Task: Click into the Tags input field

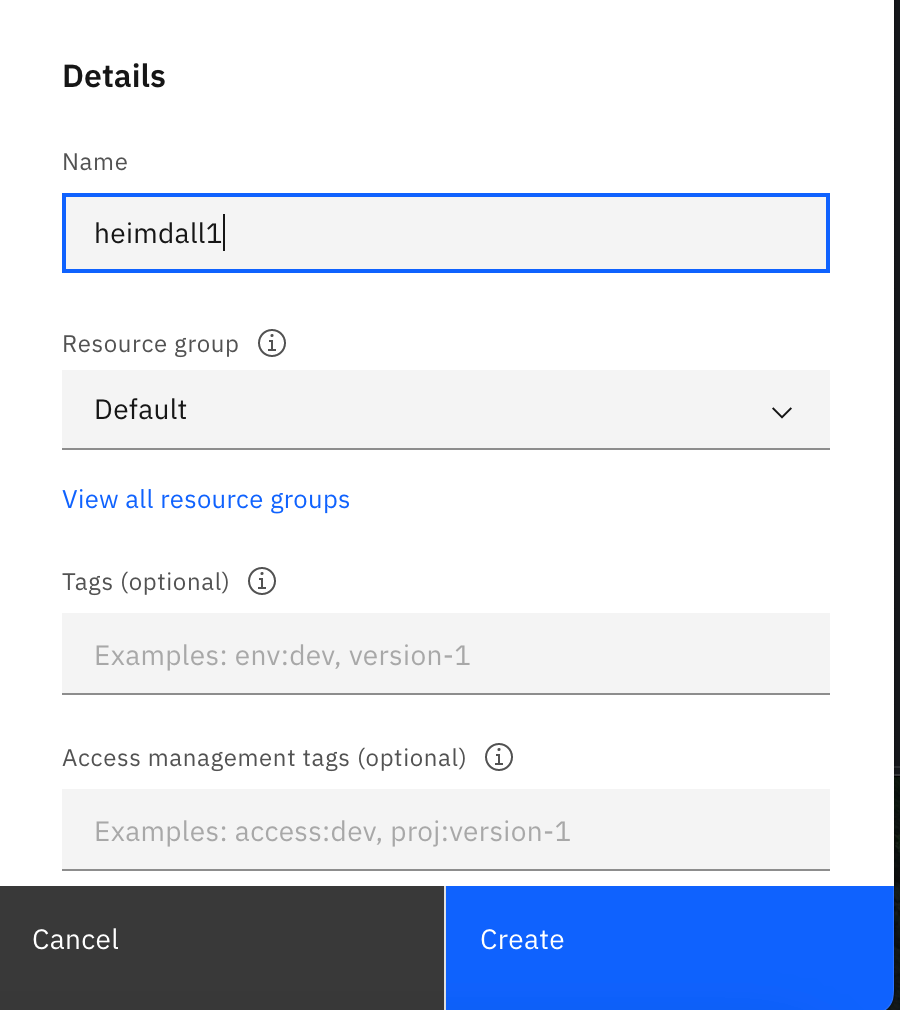Action: (446, 654)
